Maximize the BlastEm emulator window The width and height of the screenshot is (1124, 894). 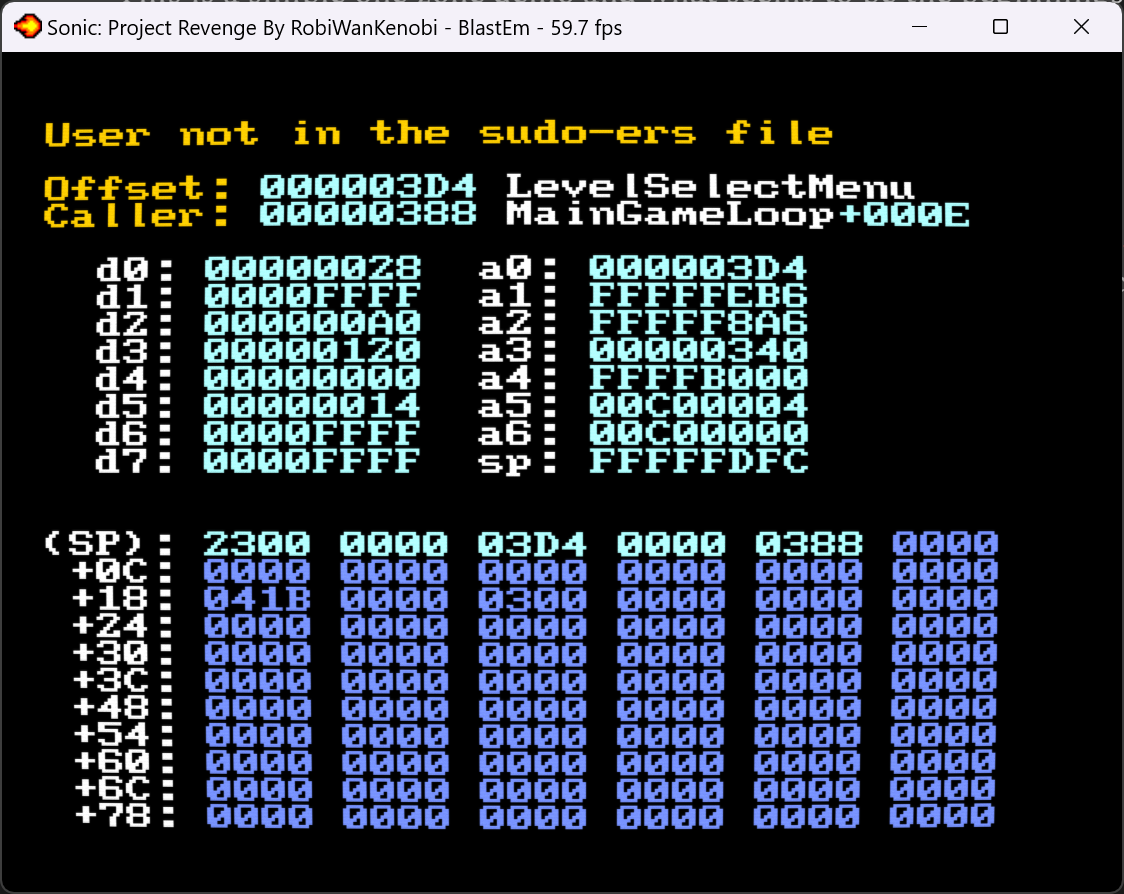(999, 27)
